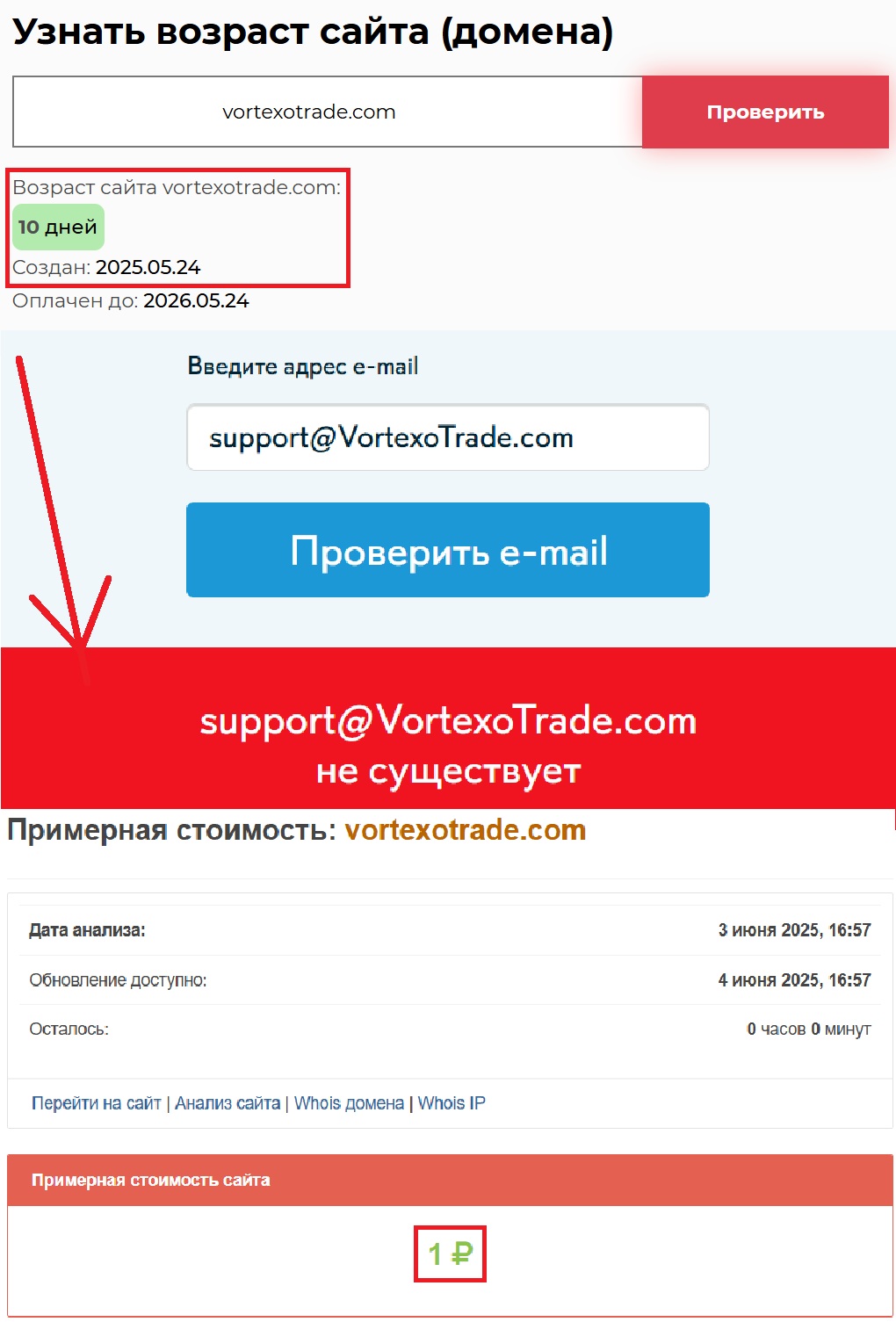Click the Дата анализа value 3 июня 2025
896x1322 pixels.
[794, 930]
